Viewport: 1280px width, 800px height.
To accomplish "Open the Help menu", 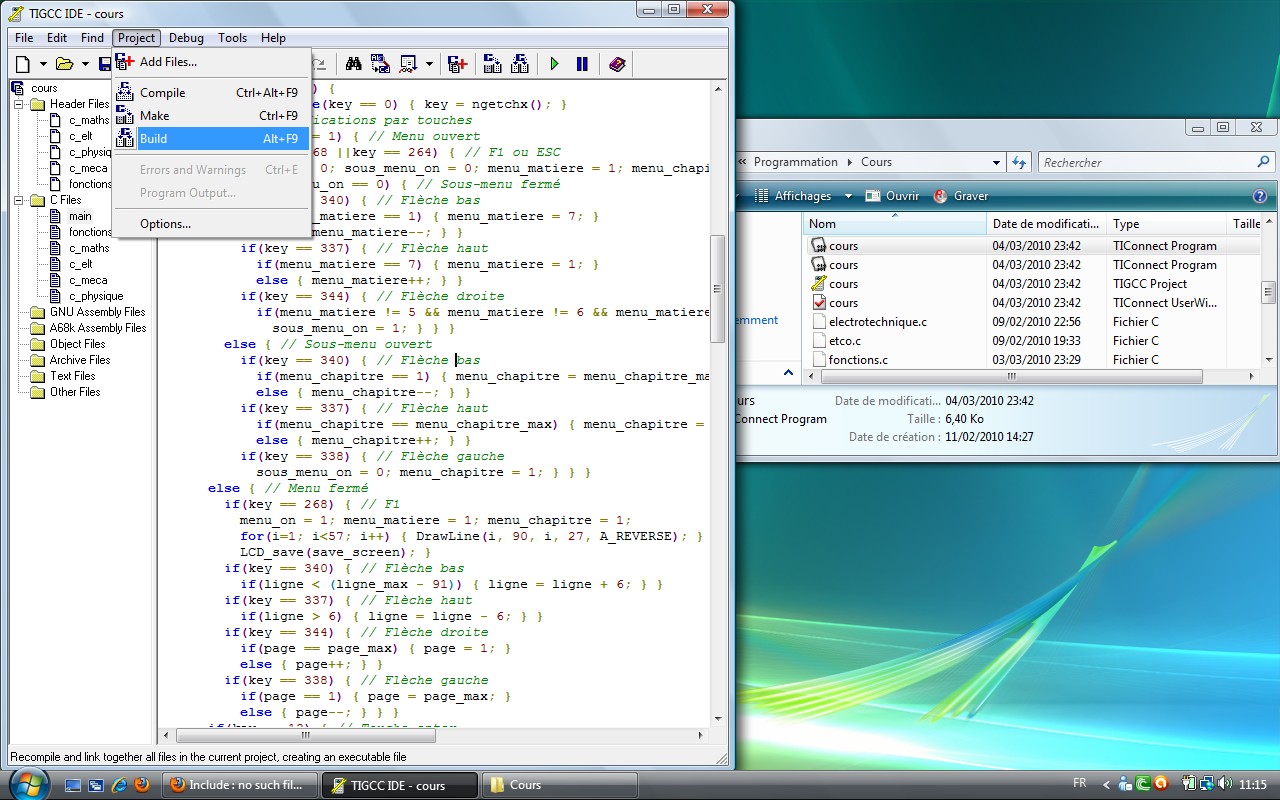I will [273, 38].
